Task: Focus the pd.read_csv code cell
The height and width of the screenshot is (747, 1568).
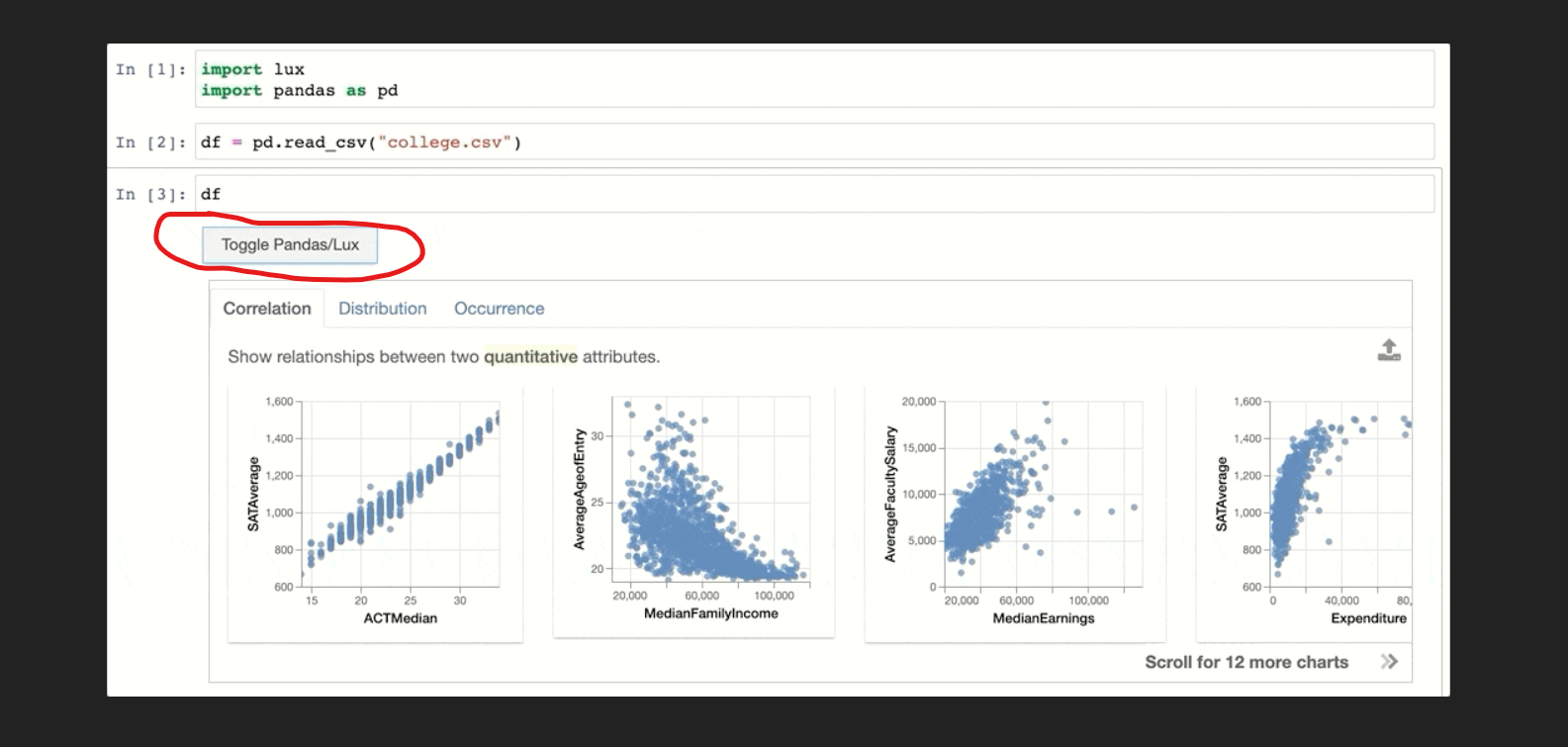Action: tap(815, 141)
